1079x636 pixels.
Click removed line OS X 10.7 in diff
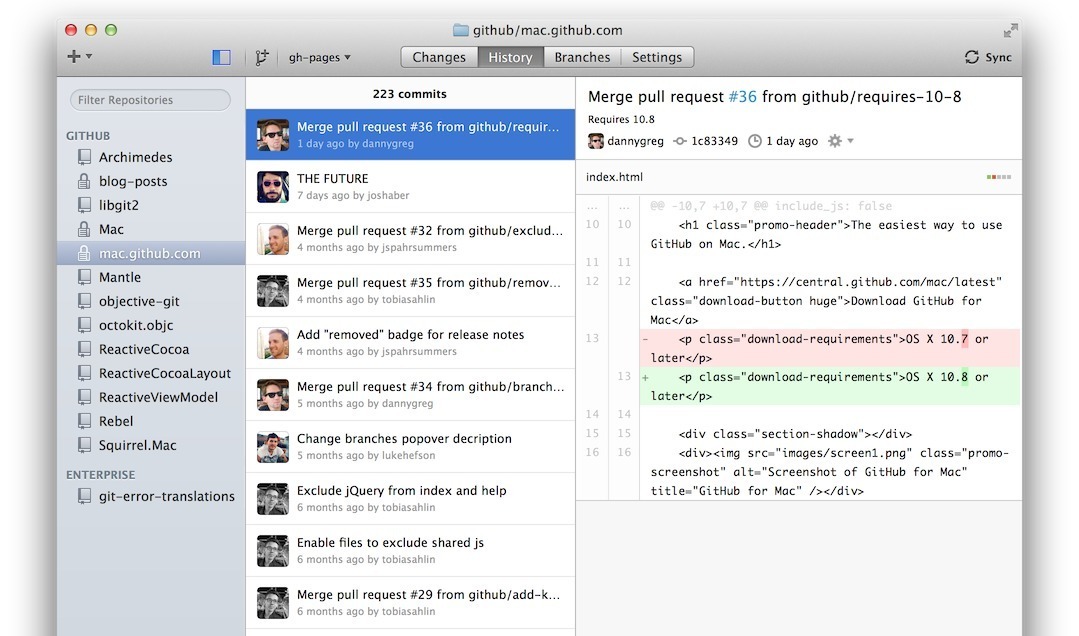[830, 348]
